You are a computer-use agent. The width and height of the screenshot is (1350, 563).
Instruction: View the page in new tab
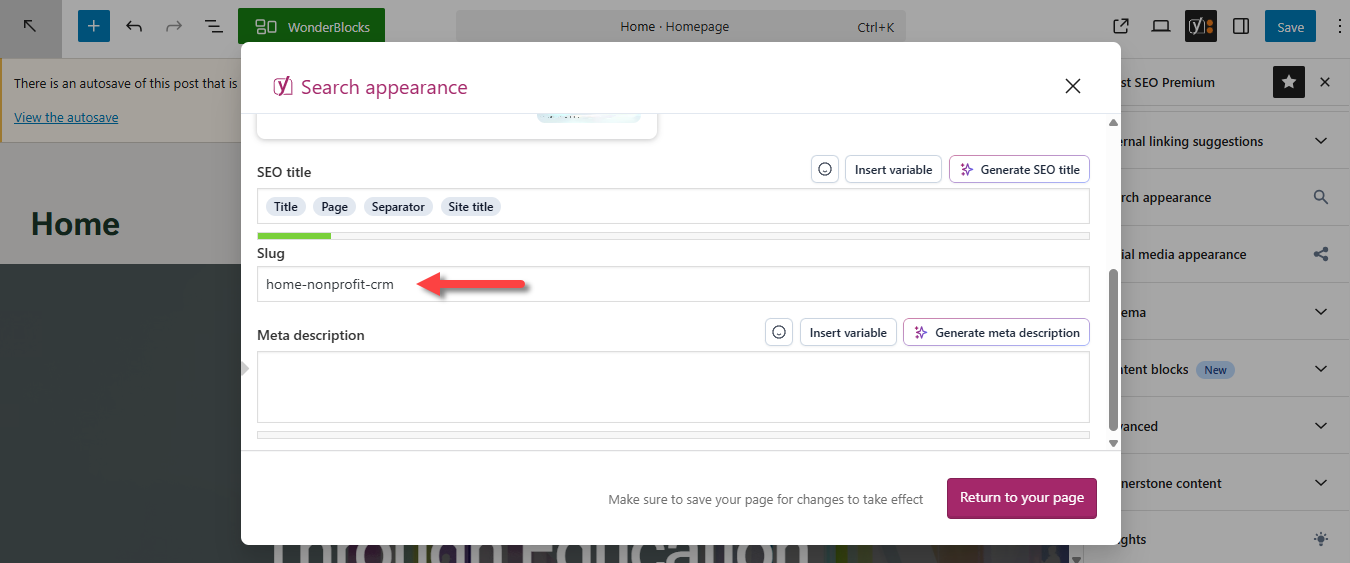click(x=1121, y=27)
